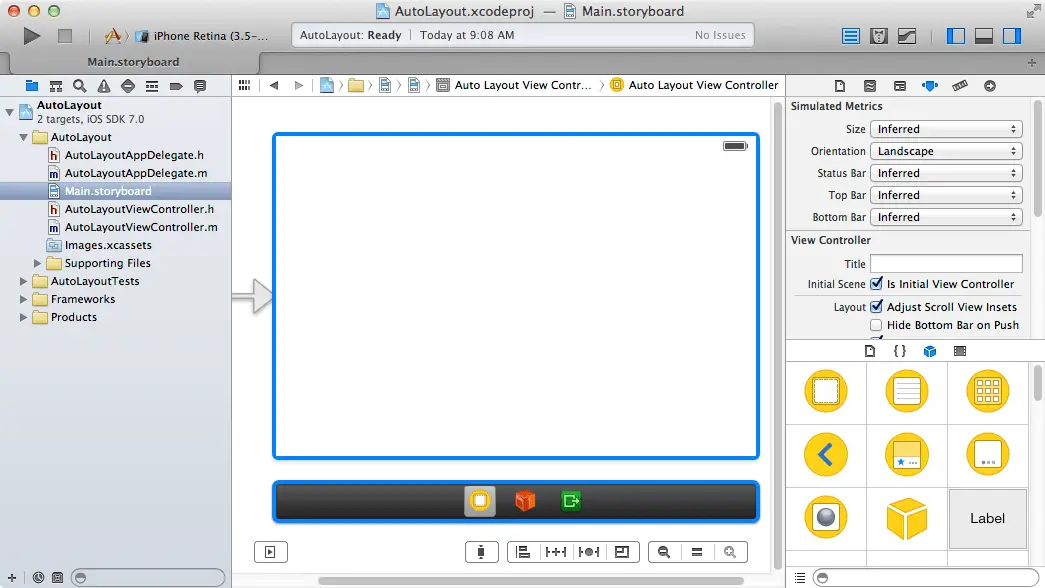This screenshot has height=588, width=1045.
Task: Select the Assistant editor icon
Action: [879, 36]
